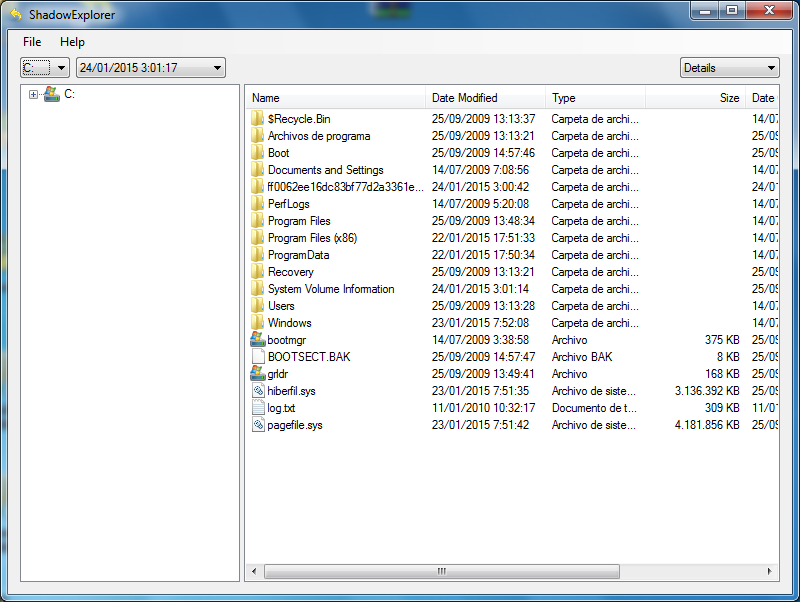Click the ShadowExplorer title bar icon

(16, 14)
